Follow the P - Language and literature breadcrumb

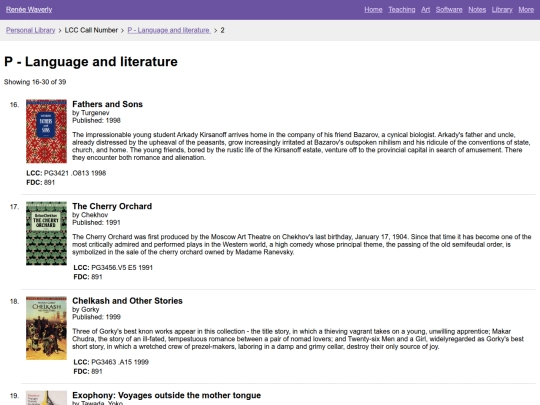click(x=169, y=30)
